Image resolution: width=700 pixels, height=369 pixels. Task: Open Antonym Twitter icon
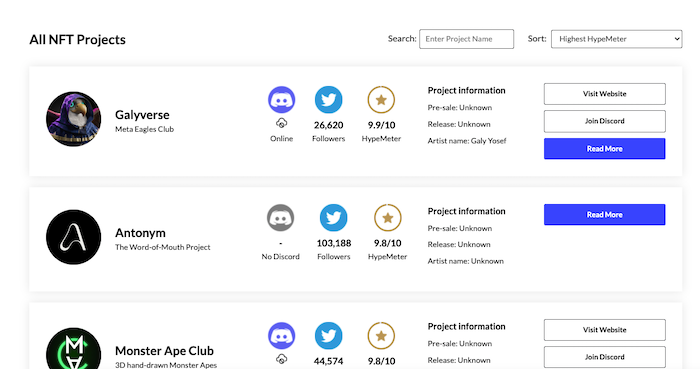333,218
